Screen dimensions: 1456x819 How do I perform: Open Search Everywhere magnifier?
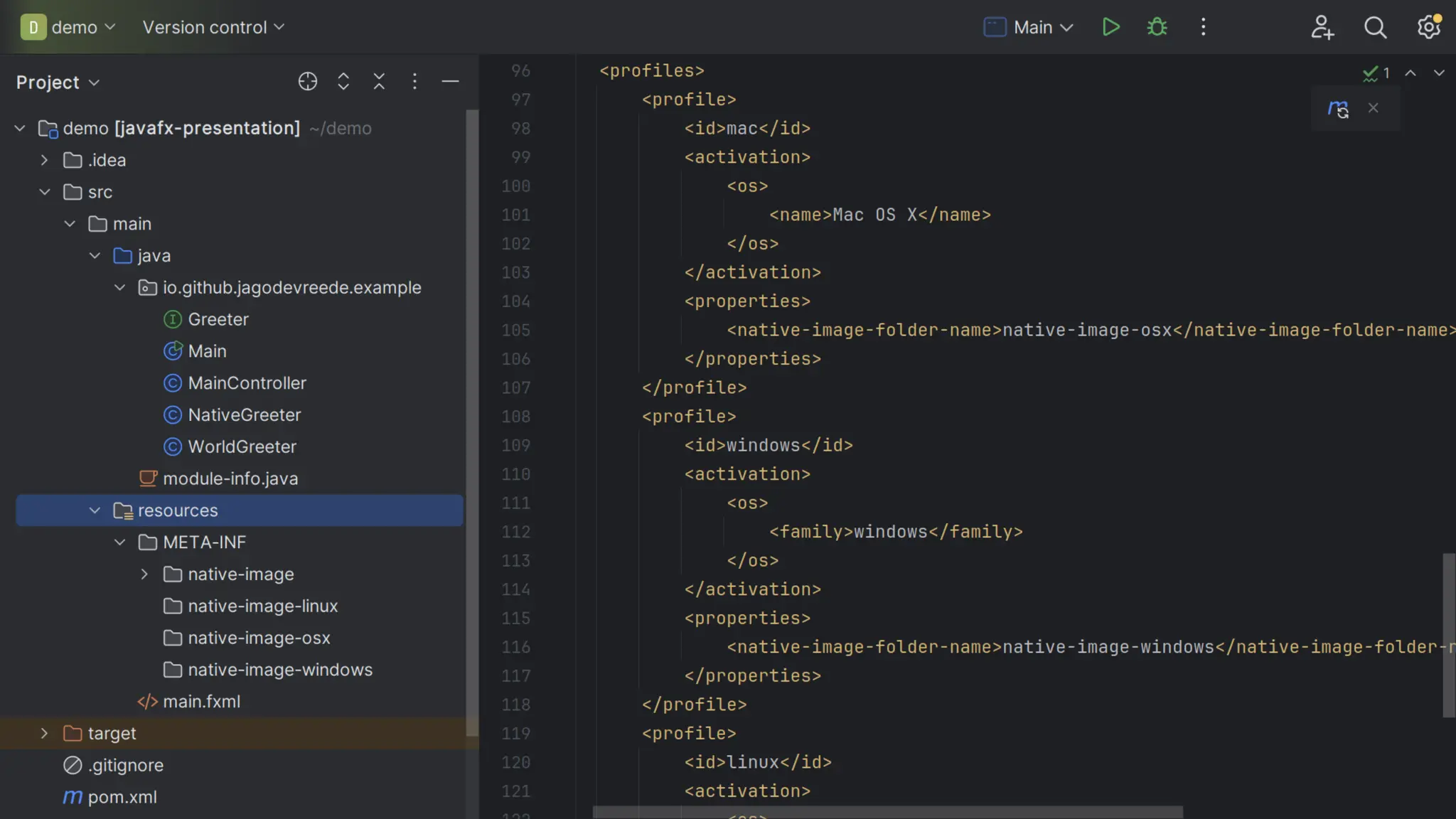tap(1375, 27)
